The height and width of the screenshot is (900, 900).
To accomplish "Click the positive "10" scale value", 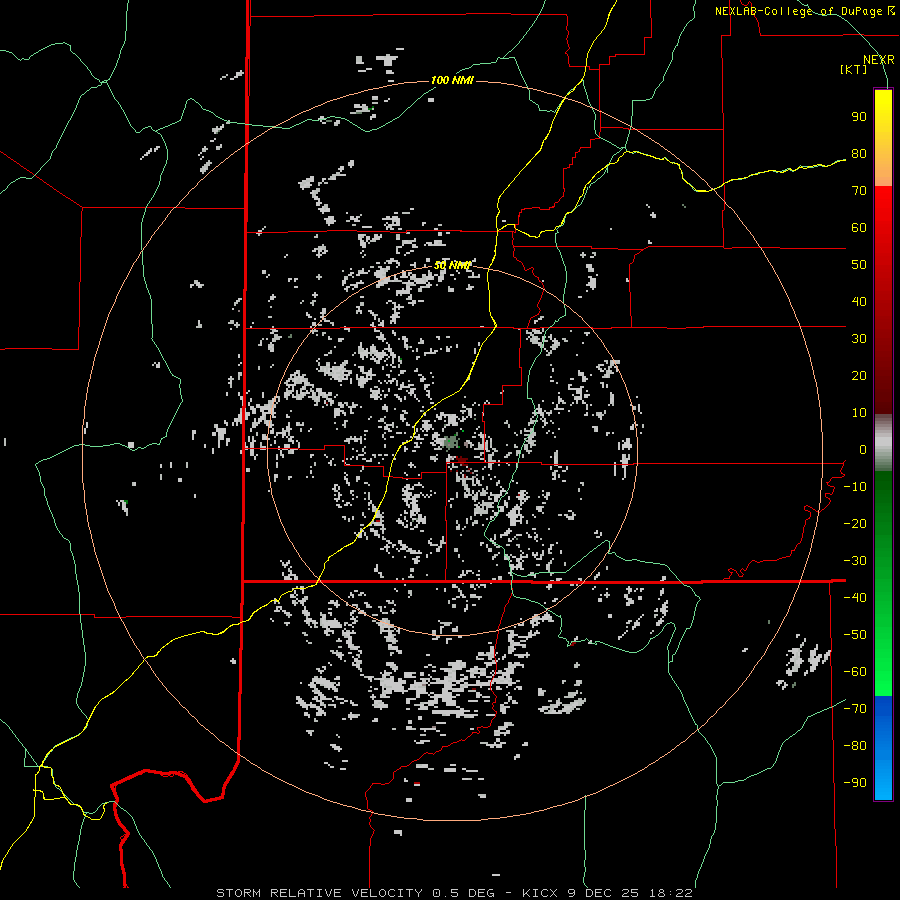I will click(x=859, y=413).
